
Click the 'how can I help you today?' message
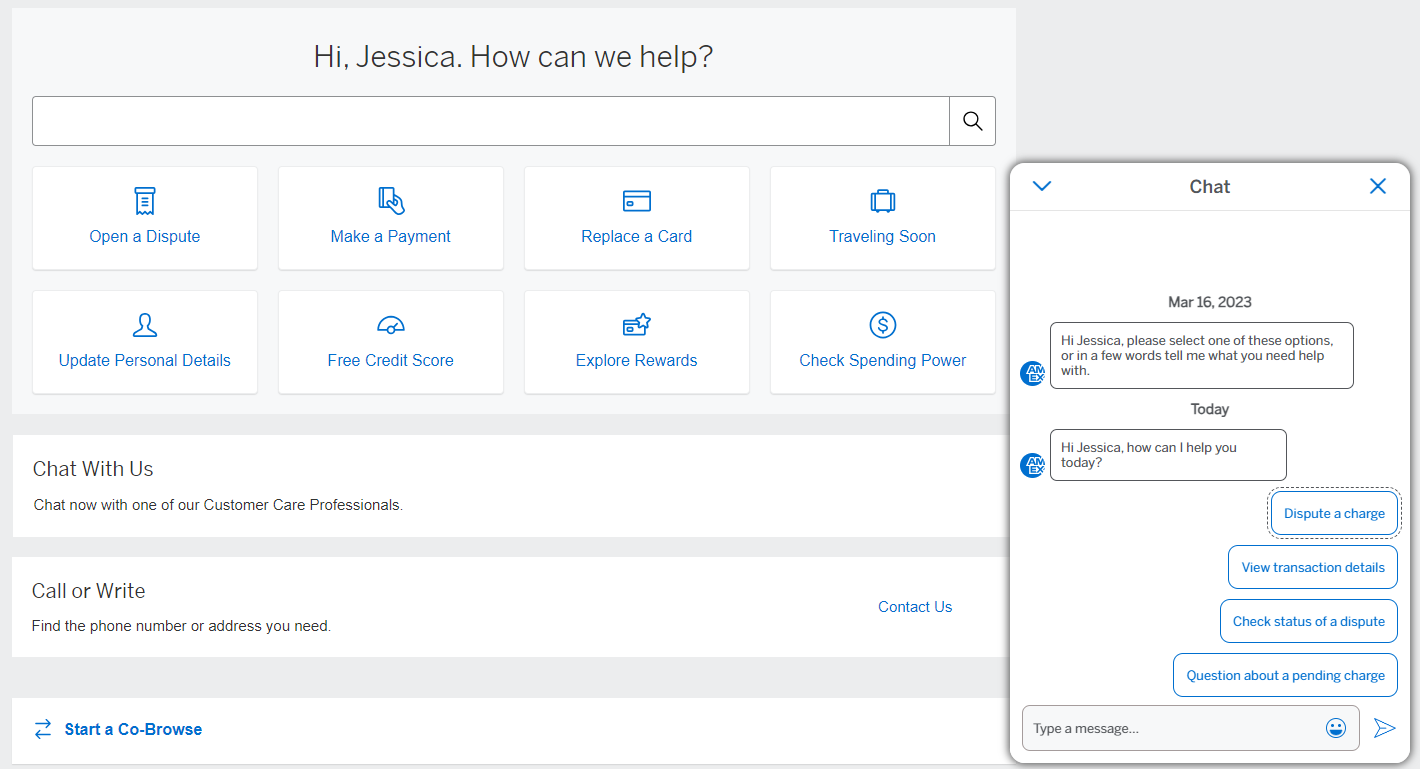click(1168, 455)
